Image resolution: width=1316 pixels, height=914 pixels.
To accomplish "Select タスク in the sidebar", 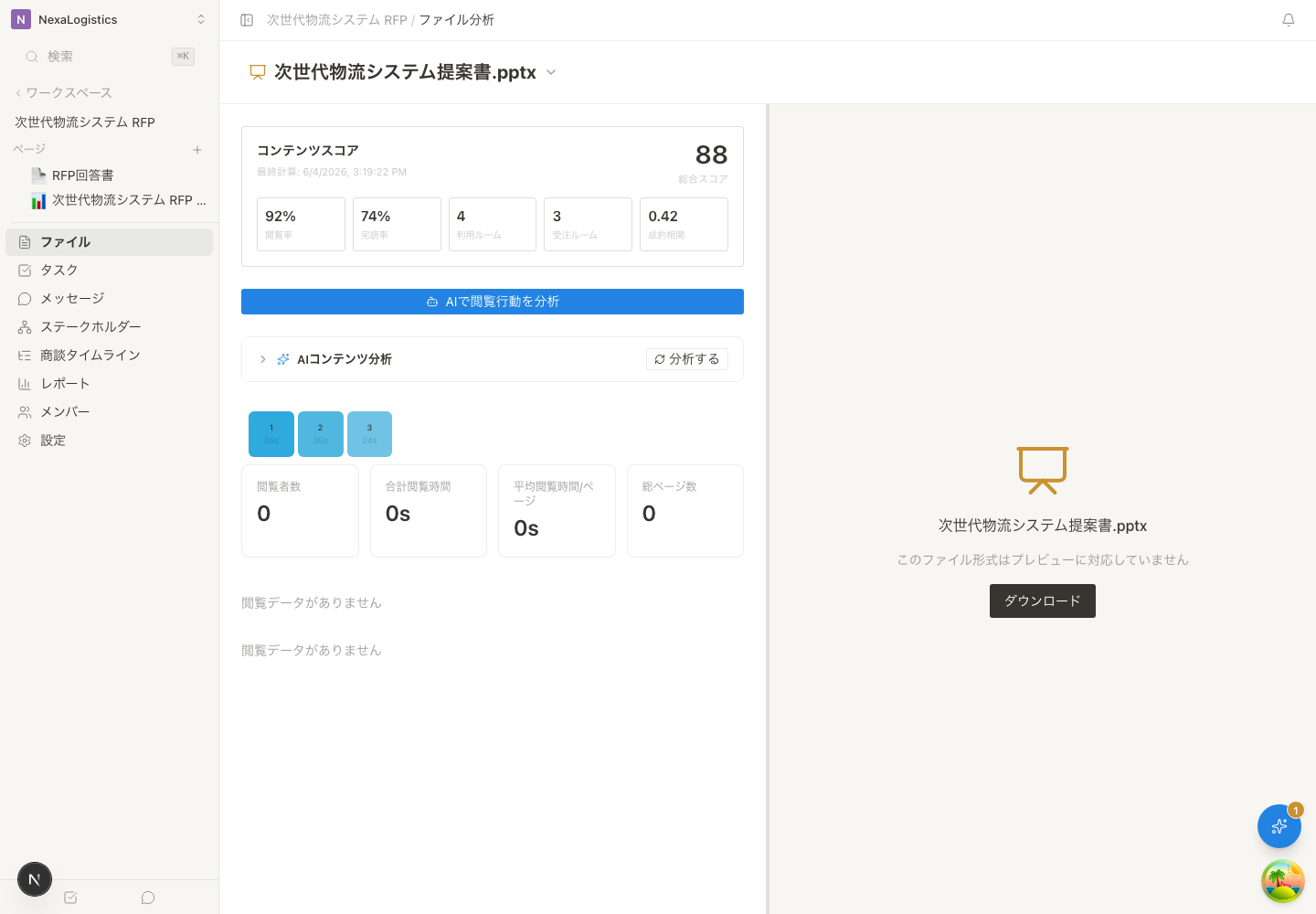I will 109,271.
